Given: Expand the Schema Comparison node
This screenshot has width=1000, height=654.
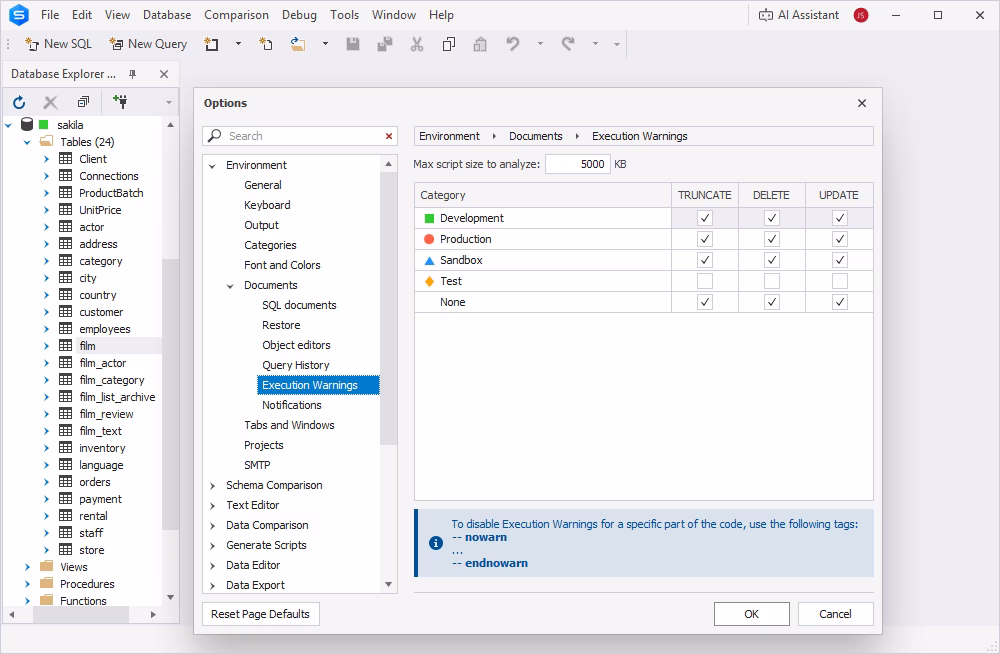Looking at the screenshot, I should coord(212,486).
